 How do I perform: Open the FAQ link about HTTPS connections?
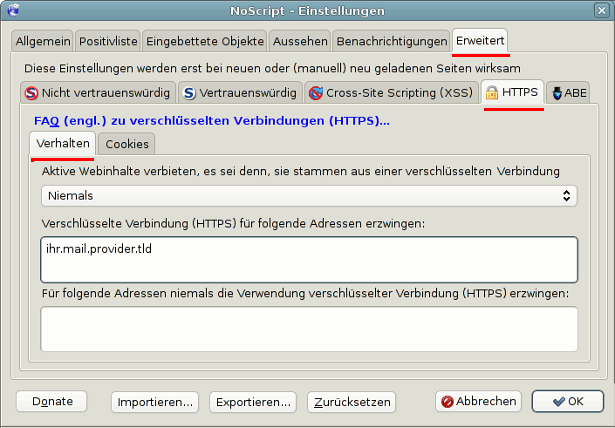(212, 121)
